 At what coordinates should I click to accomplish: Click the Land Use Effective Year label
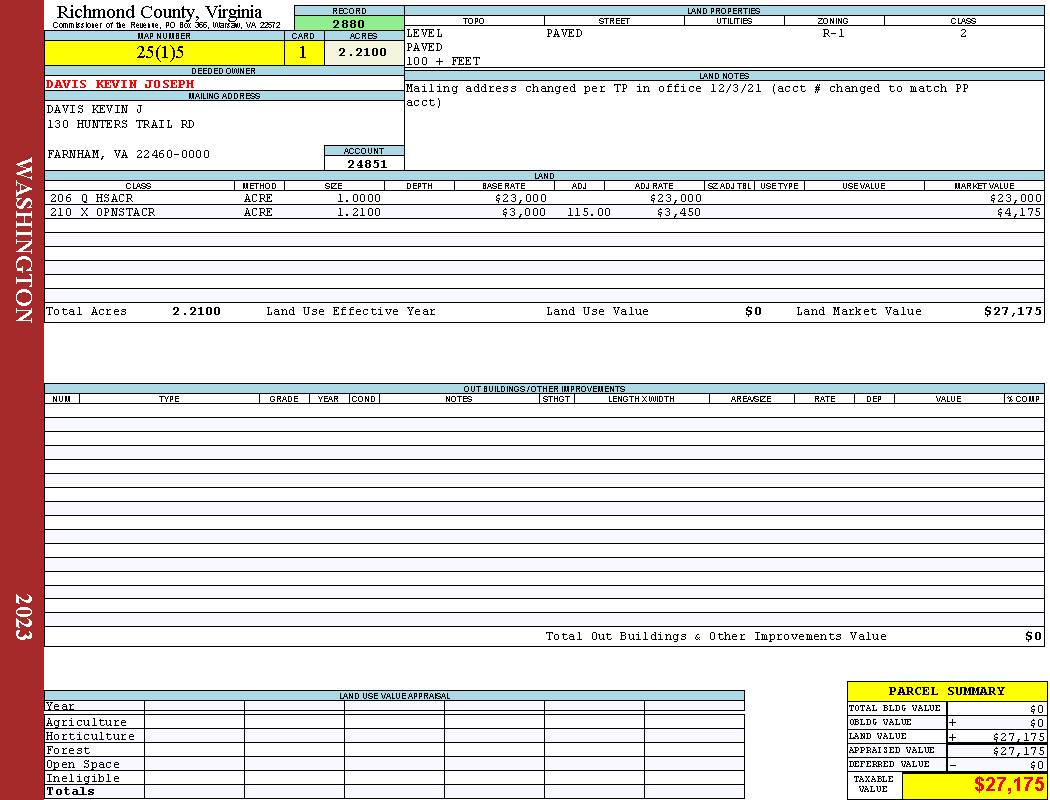[x=351, y=311]
